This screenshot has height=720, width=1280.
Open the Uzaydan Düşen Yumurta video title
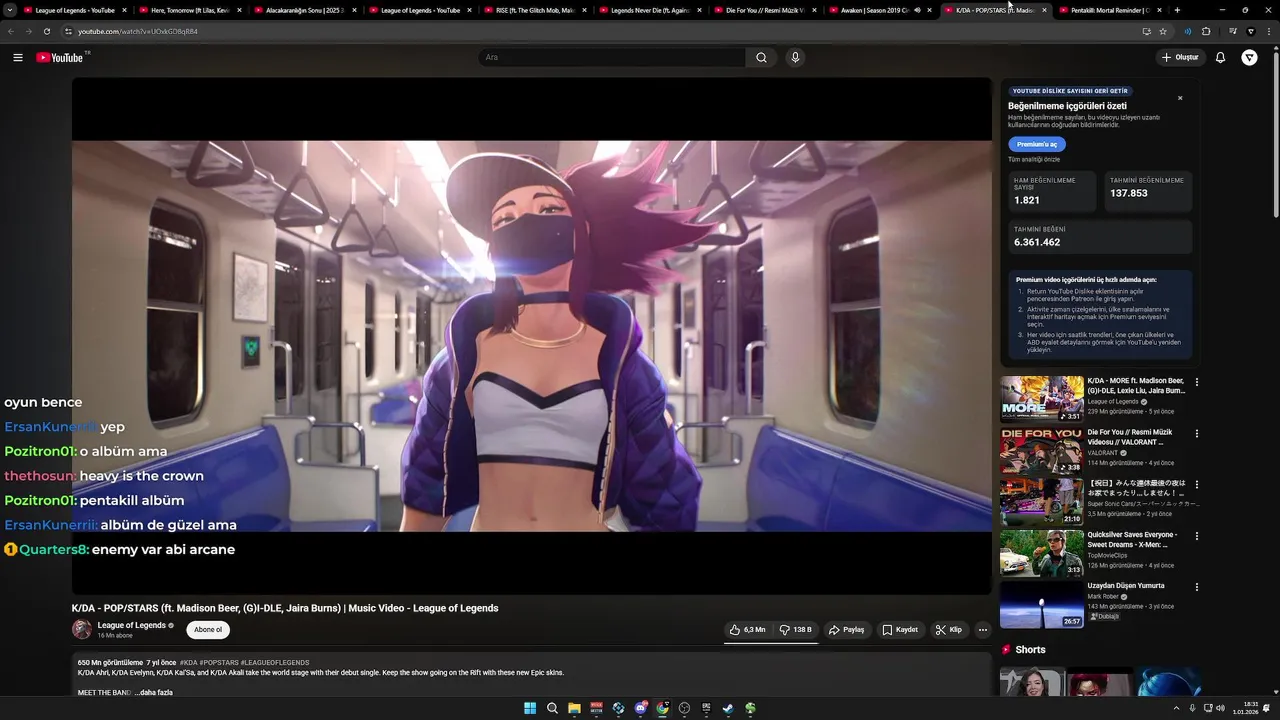[x=1126, y=586]
